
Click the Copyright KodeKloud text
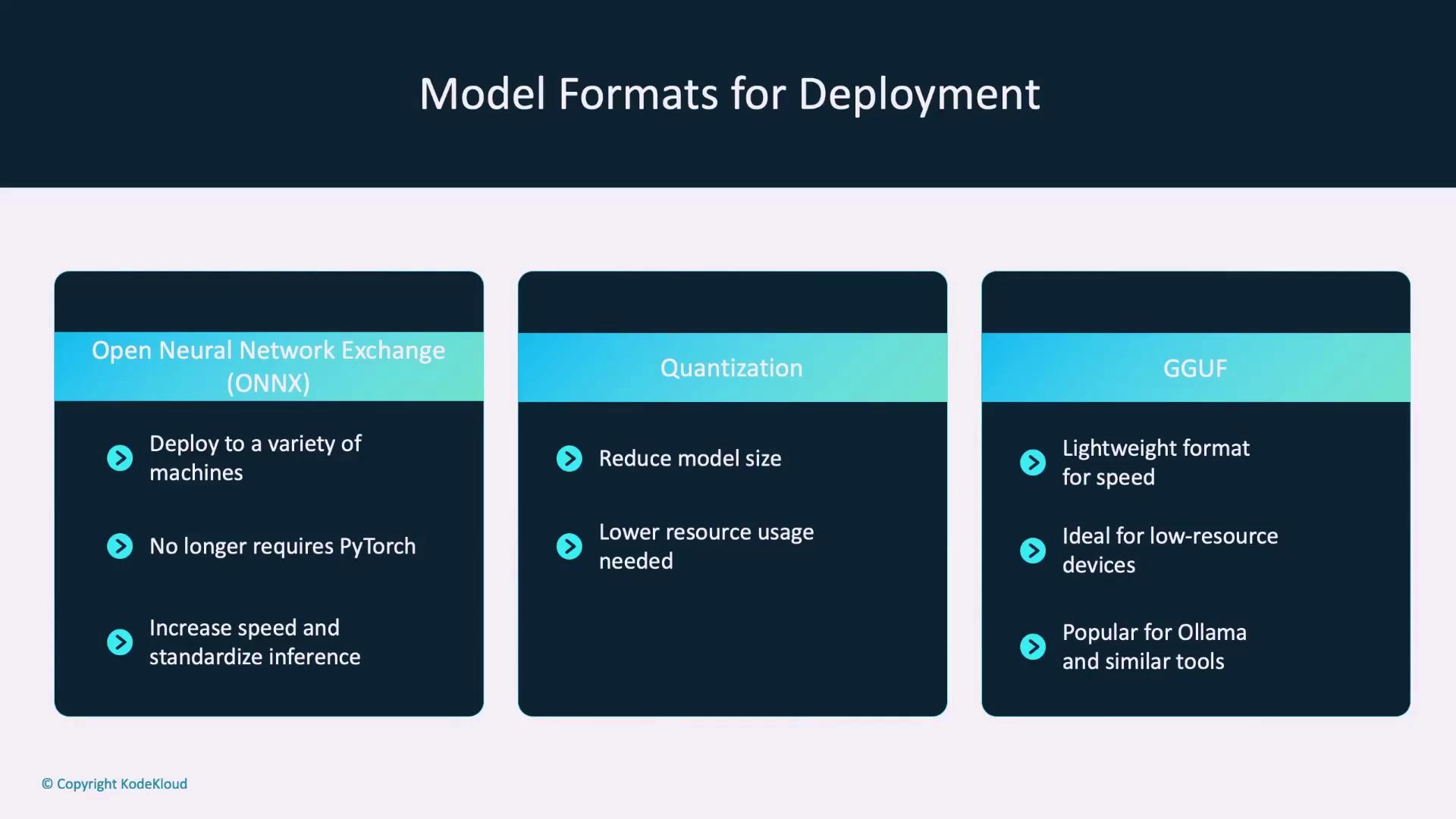click(x=115, y=783)
